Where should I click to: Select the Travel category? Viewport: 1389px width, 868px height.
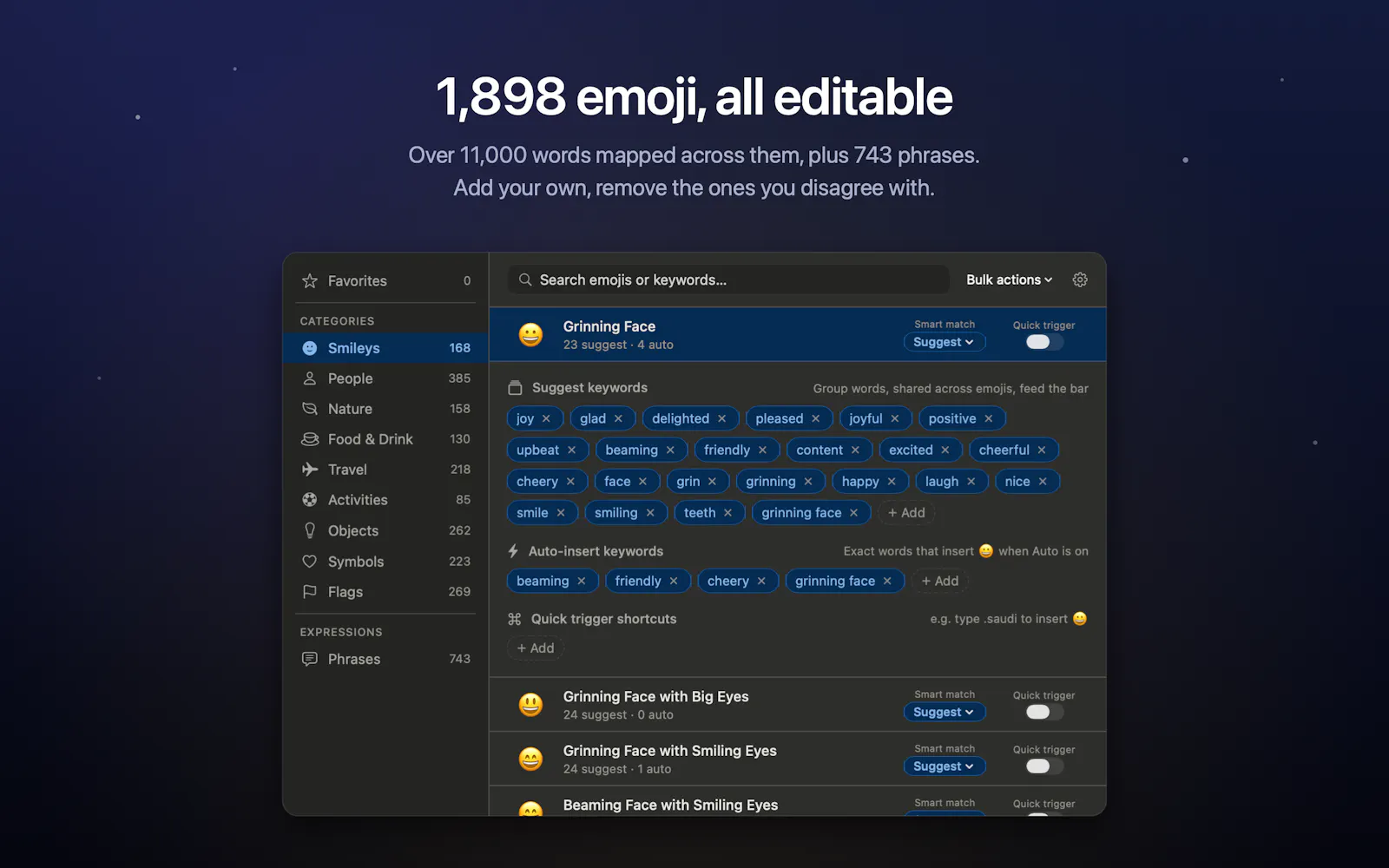(385, 470)
